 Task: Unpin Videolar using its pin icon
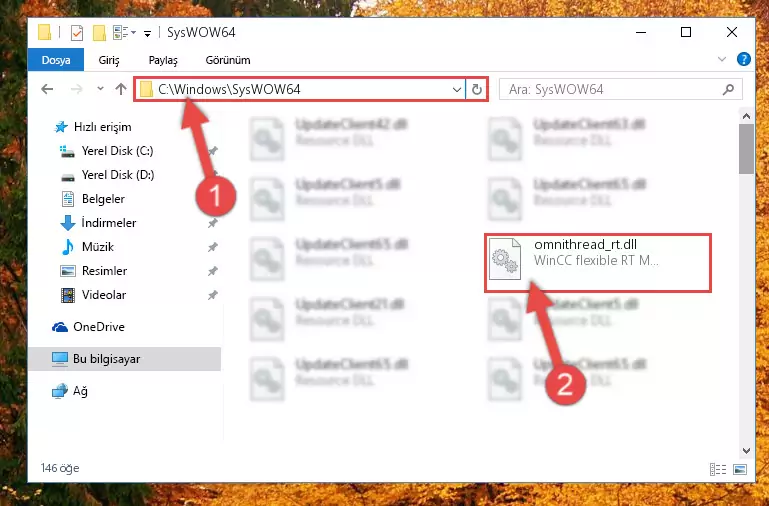(212, 295)
